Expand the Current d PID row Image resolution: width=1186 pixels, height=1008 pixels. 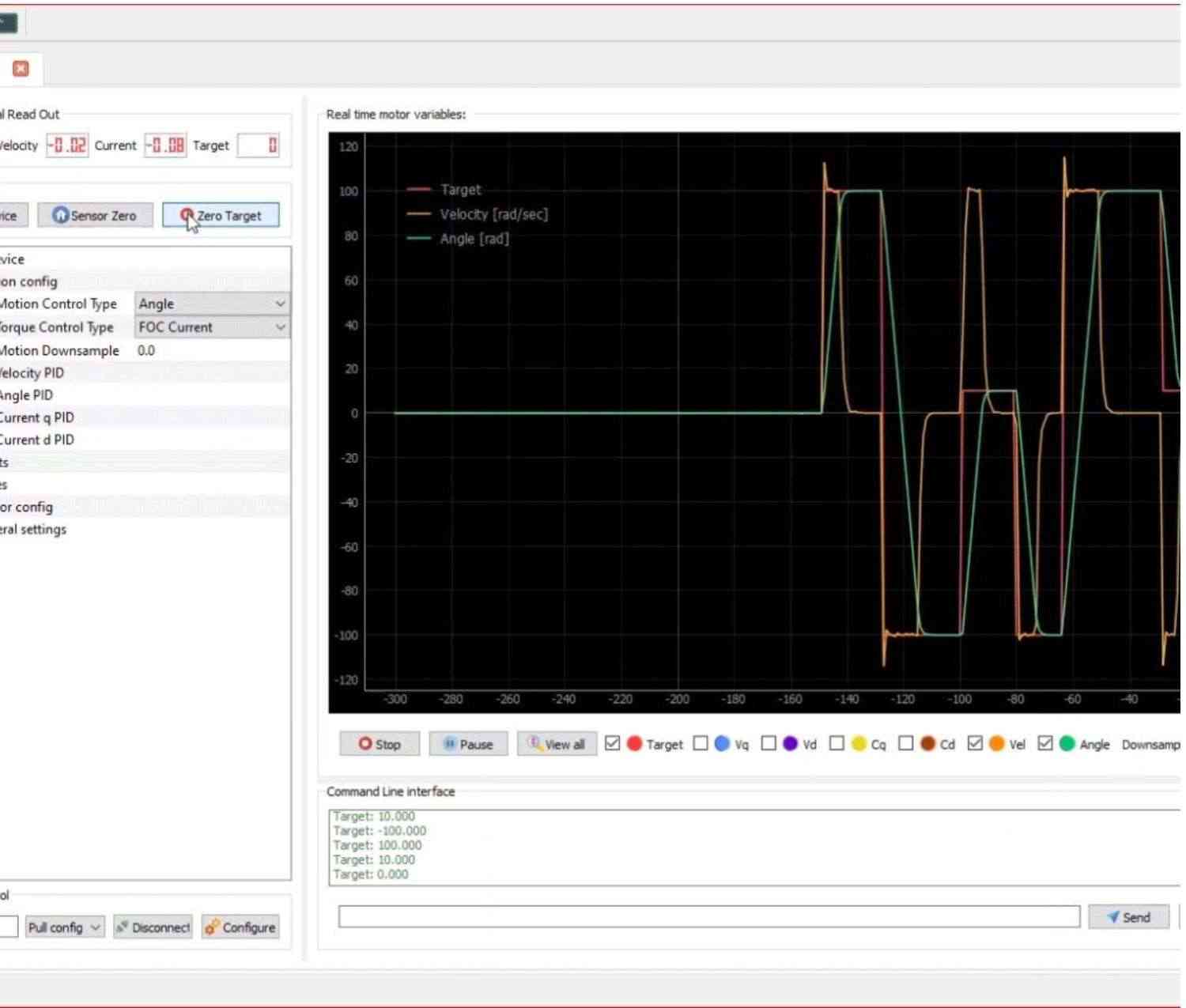coord(145,440)
